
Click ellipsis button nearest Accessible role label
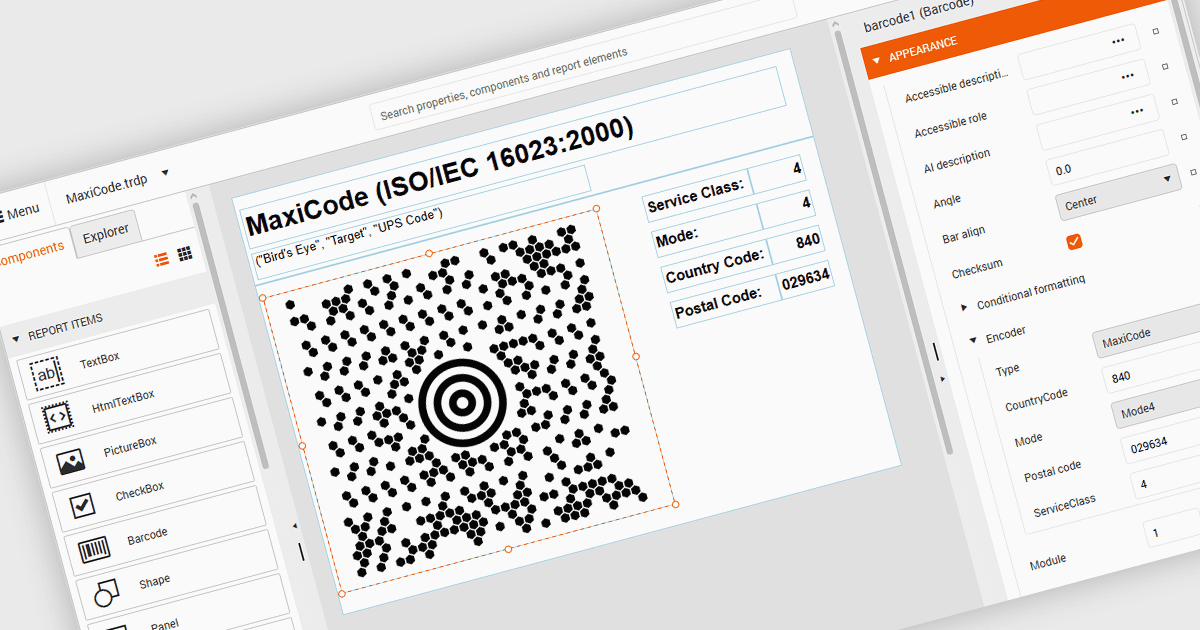(1127, 76)
